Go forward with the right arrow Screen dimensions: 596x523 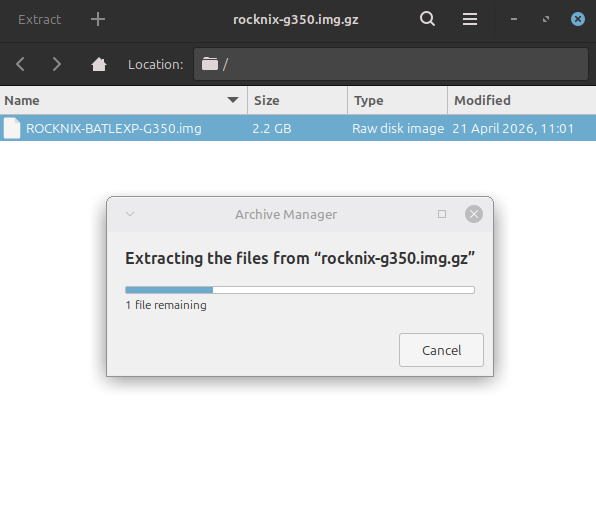(x=56, y=64)
